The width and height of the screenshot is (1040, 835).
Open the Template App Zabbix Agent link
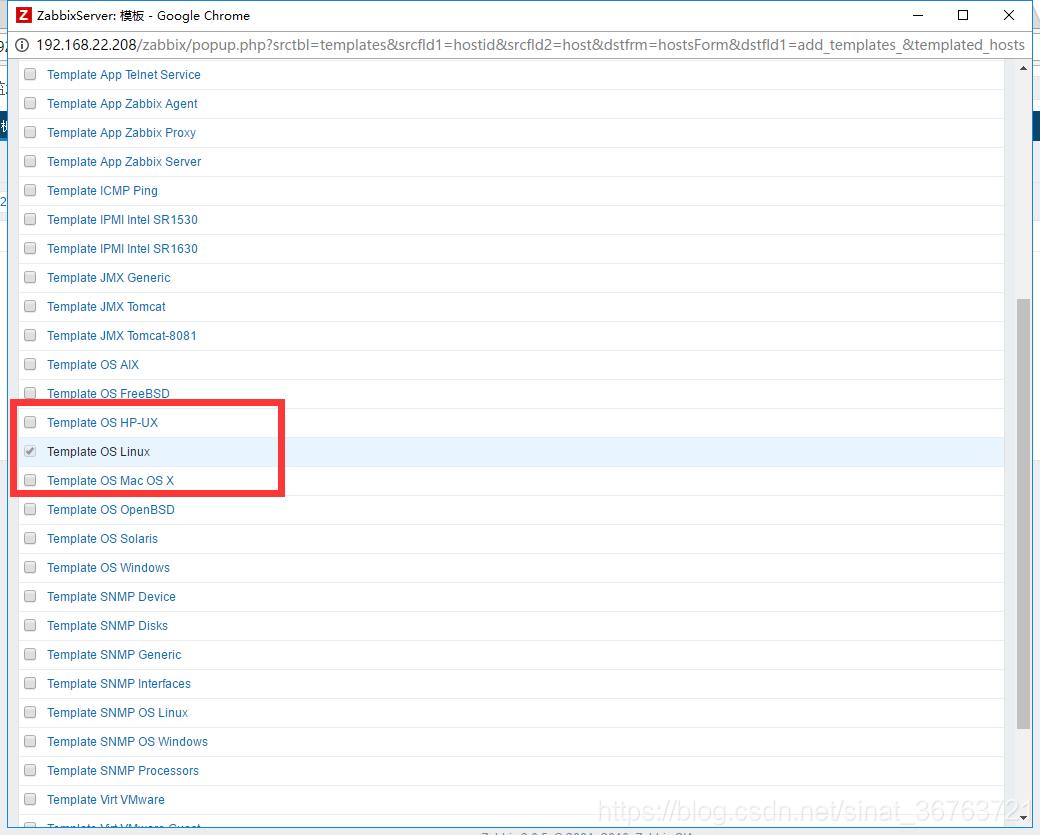pos(122,104)
